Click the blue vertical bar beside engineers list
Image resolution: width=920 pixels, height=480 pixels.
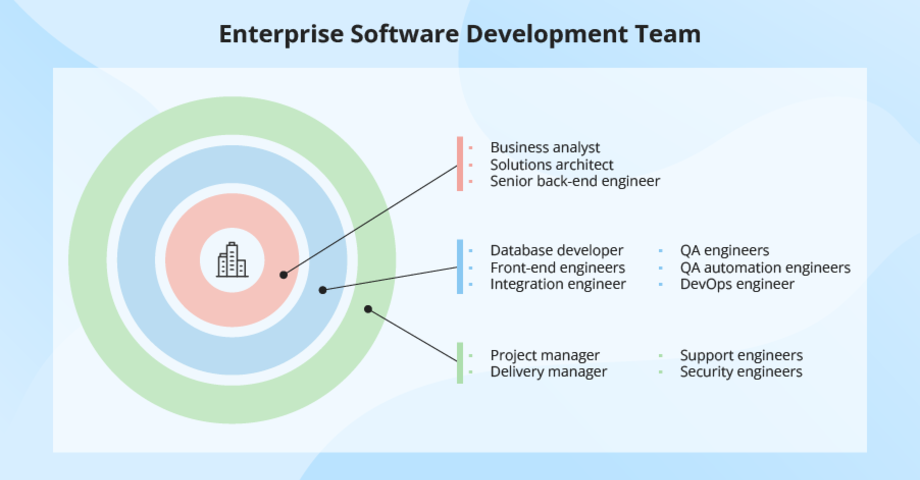click(x=460, y=266)
